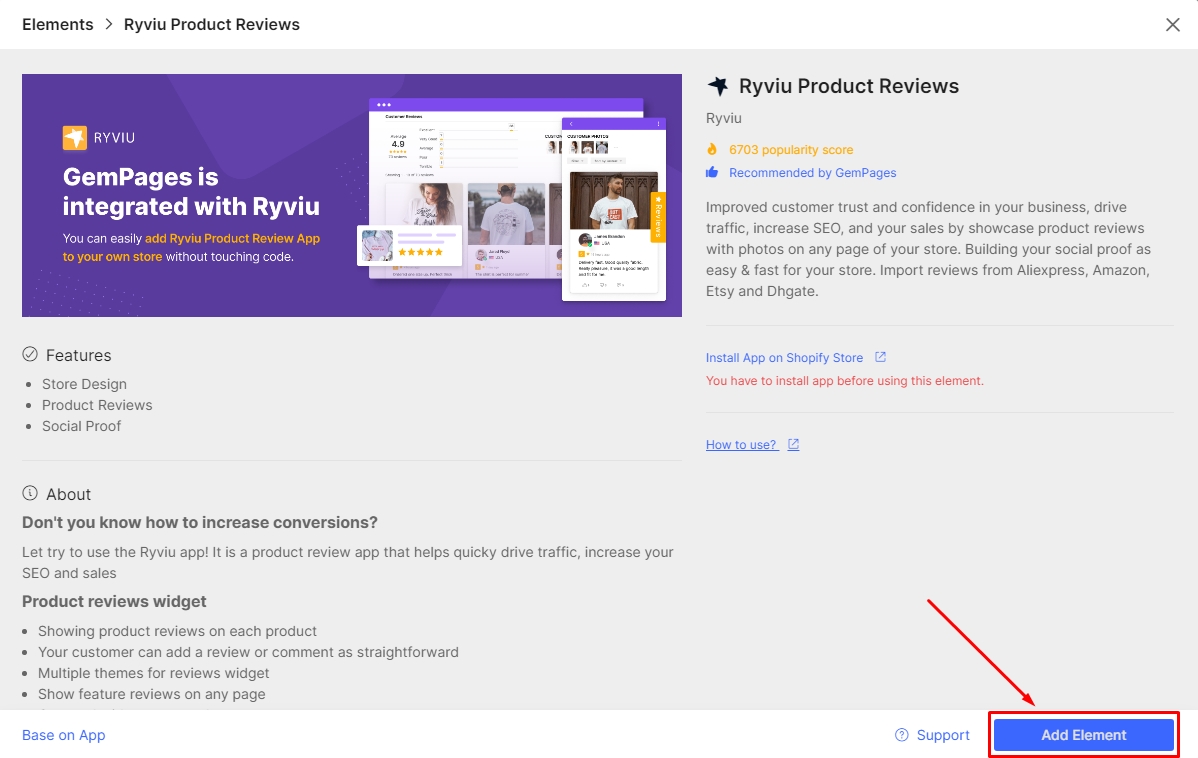Open the Ryviu integration banner image

pyautogui.click(x=351, y=195)
